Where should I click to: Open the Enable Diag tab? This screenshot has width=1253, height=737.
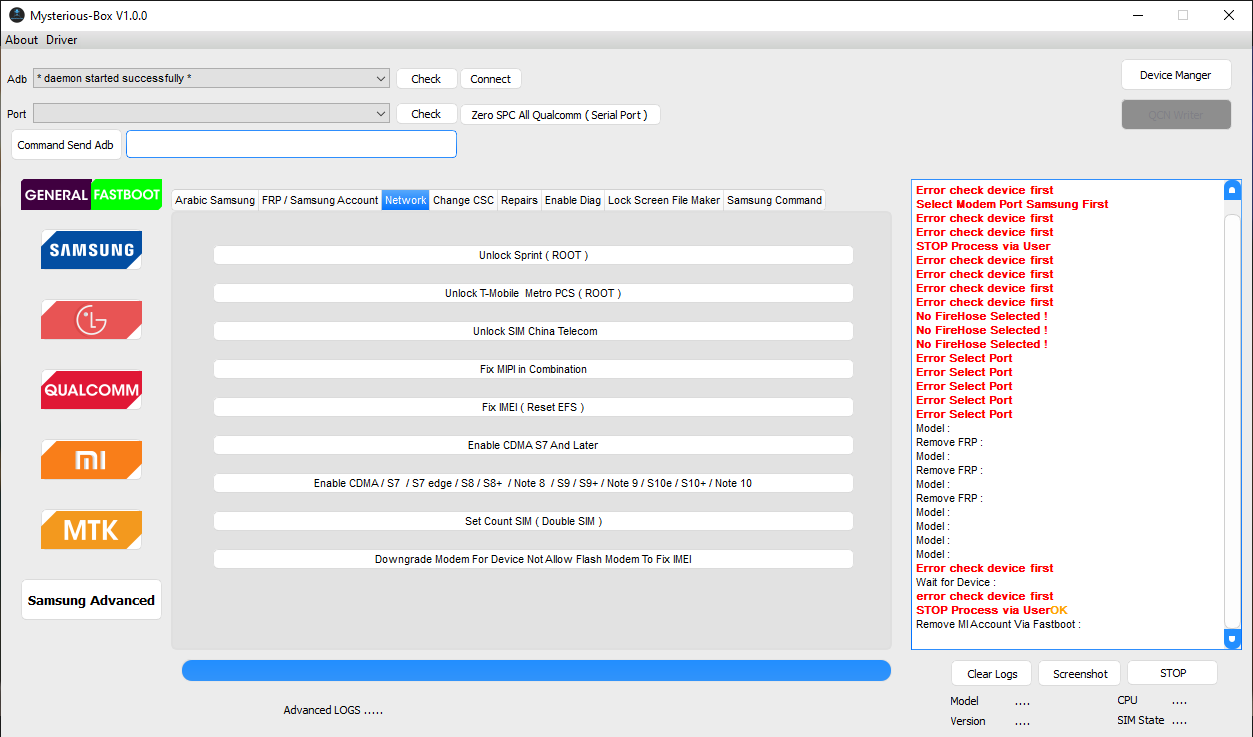tap(573, 200)
